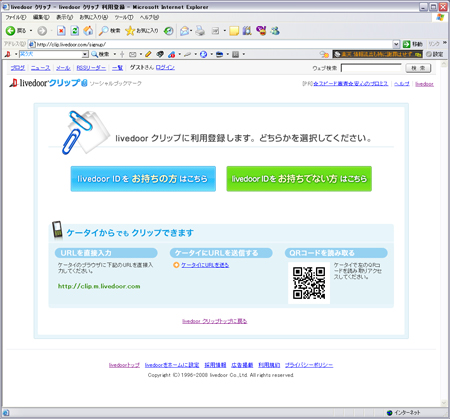
Task: Open the RSSリーダー link
Action: pos(91,68)
